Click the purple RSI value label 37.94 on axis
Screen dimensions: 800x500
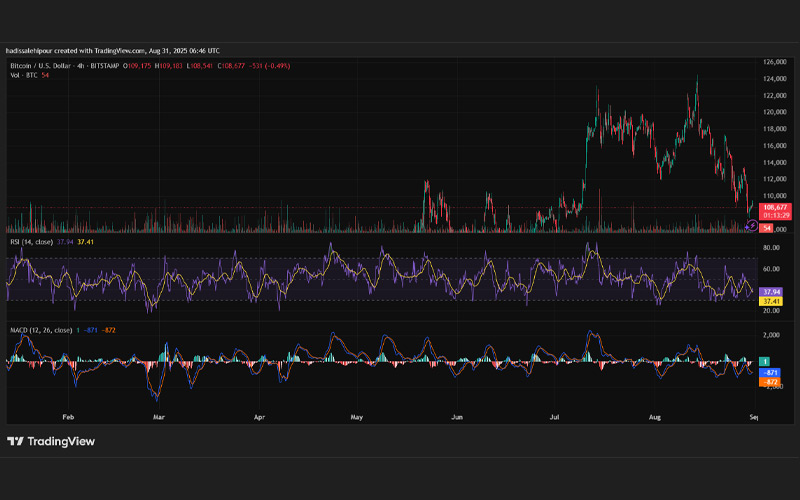[771, 292]
